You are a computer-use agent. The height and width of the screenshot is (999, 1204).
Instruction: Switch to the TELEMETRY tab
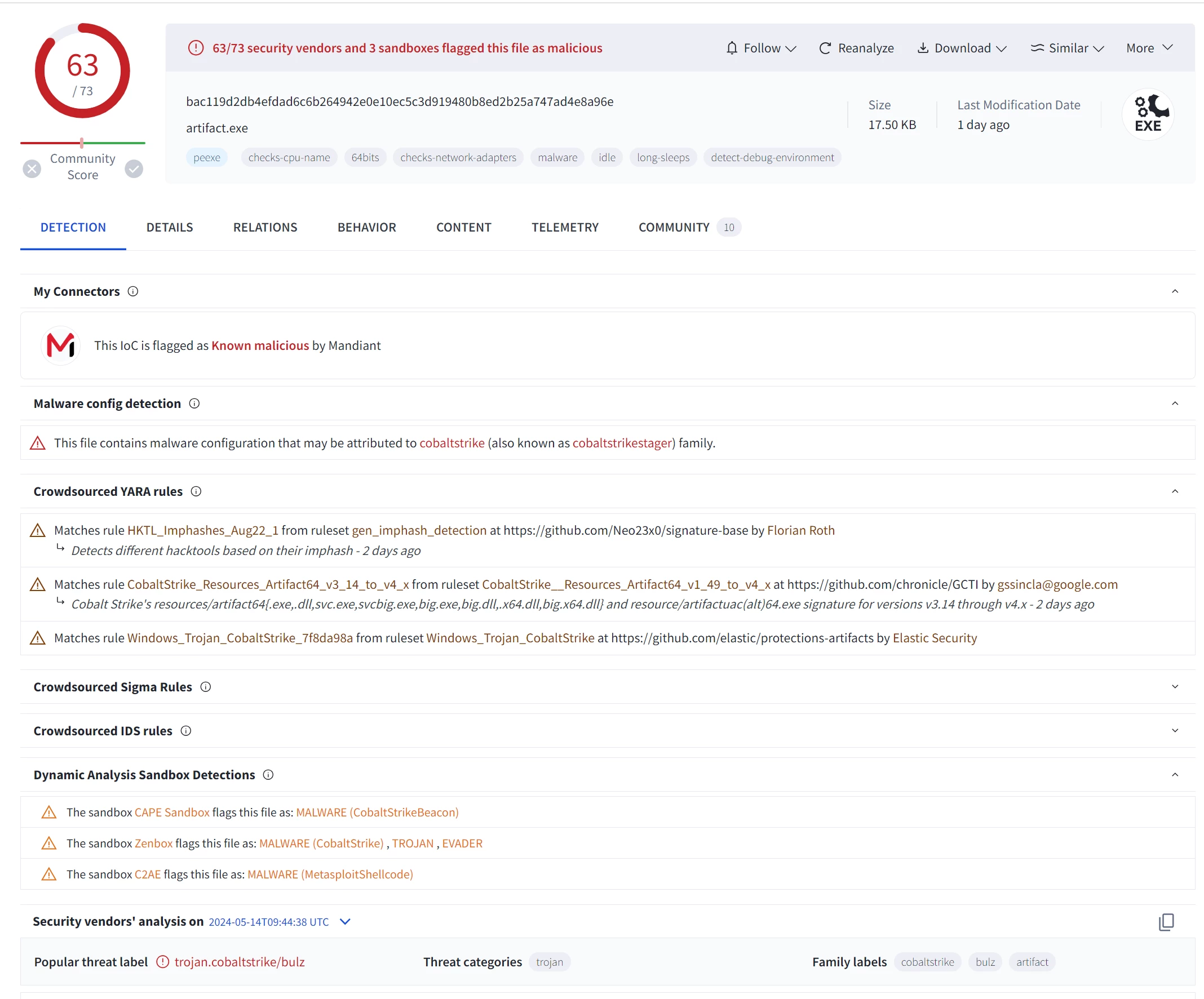click(565, 228)
